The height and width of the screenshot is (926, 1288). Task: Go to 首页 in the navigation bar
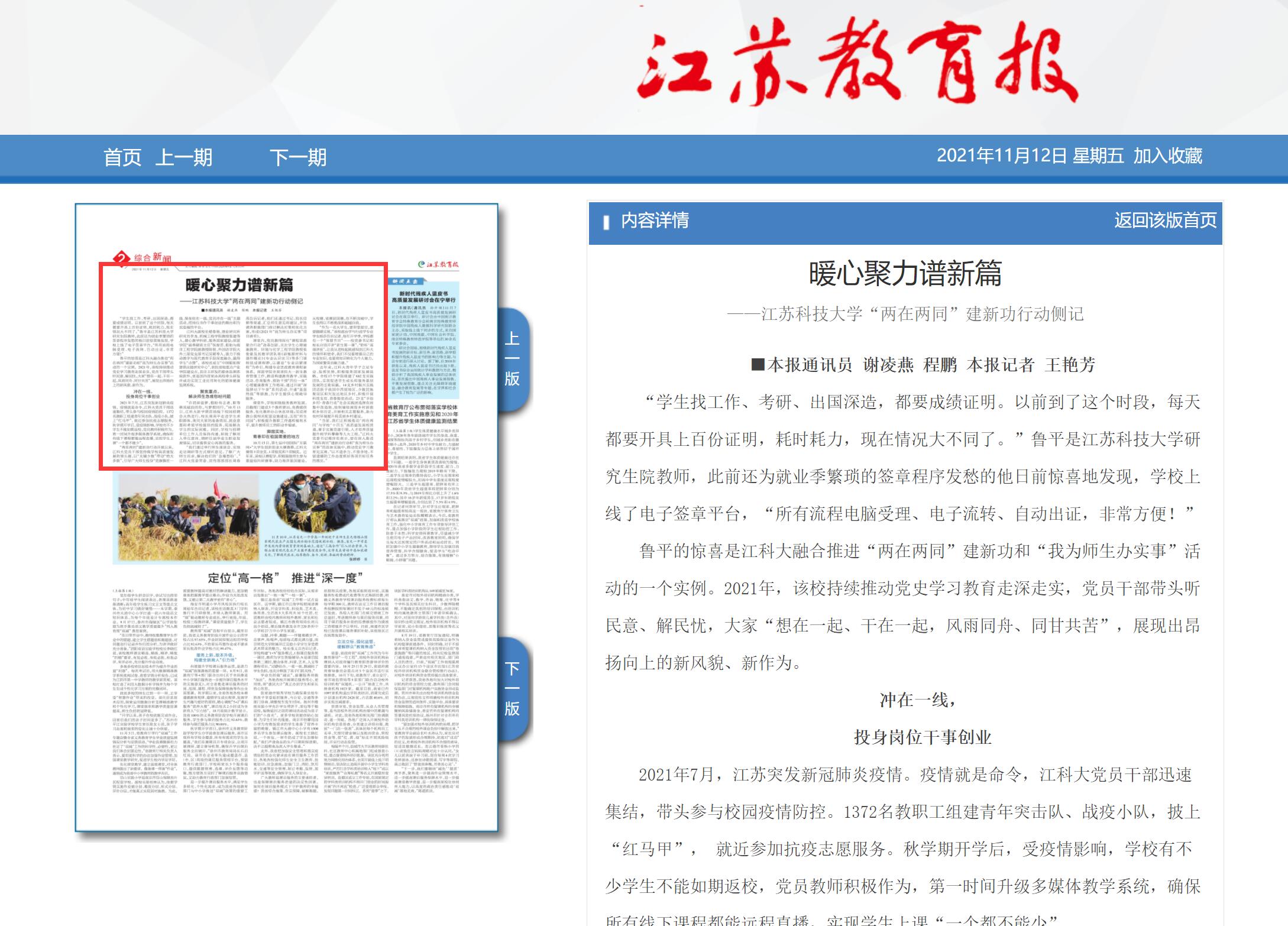tap(122, 157)
